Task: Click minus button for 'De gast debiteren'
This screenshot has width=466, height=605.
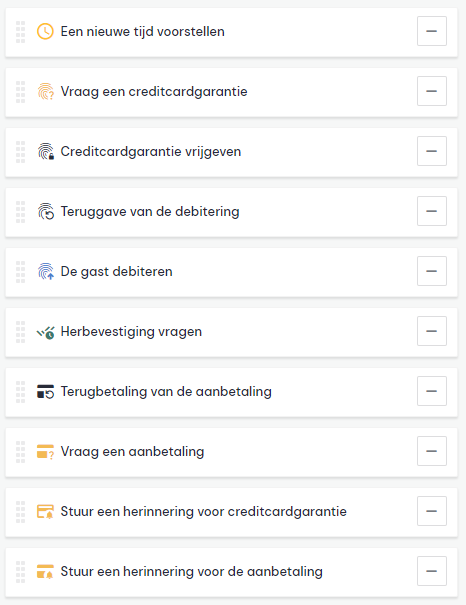Action: click(432, 271)
